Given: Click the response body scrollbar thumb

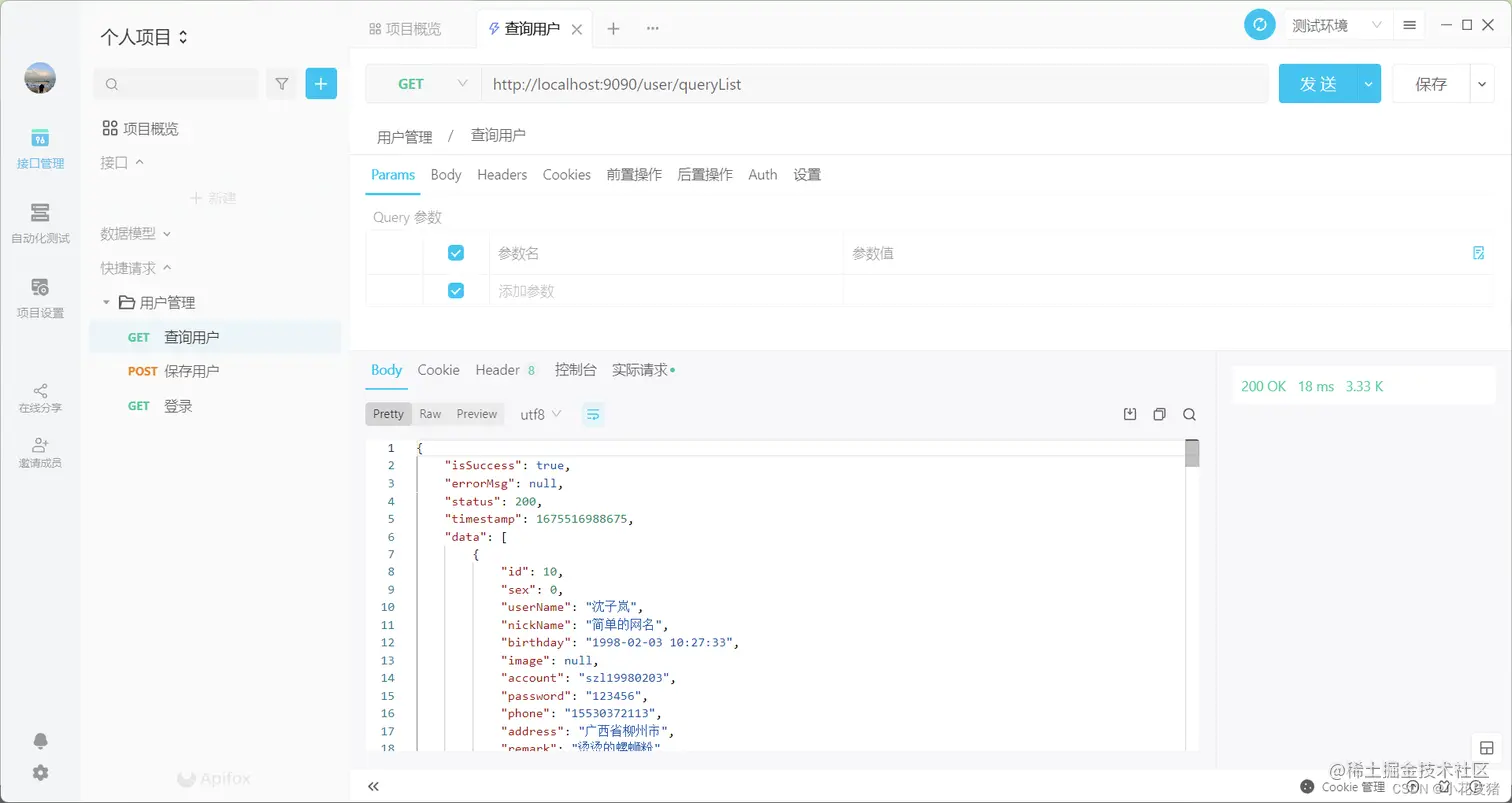Looking at the screenshot, I should click(x=1192, y=453).
